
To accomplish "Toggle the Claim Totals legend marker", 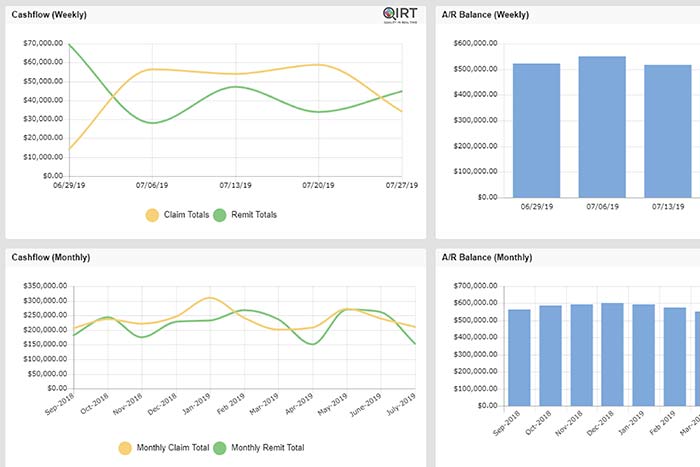I will (x=153, y=214).
